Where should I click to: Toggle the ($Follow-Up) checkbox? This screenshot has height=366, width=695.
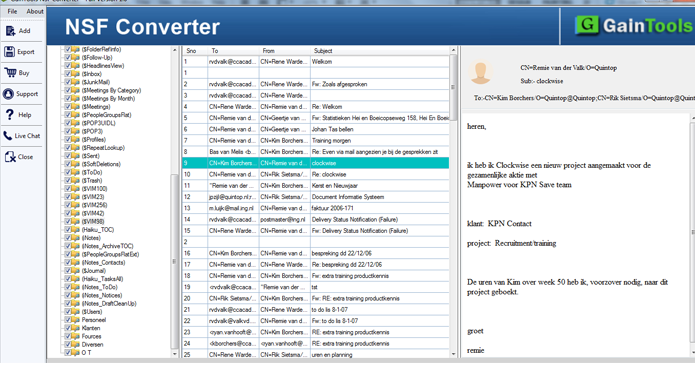tap(68, 58)
